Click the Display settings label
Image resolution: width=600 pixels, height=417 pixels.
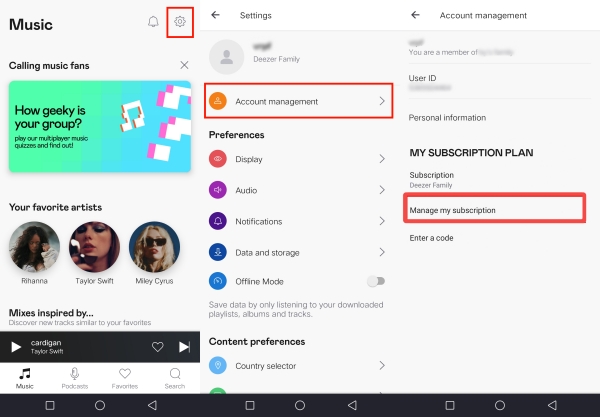click(x=249, y=159)
